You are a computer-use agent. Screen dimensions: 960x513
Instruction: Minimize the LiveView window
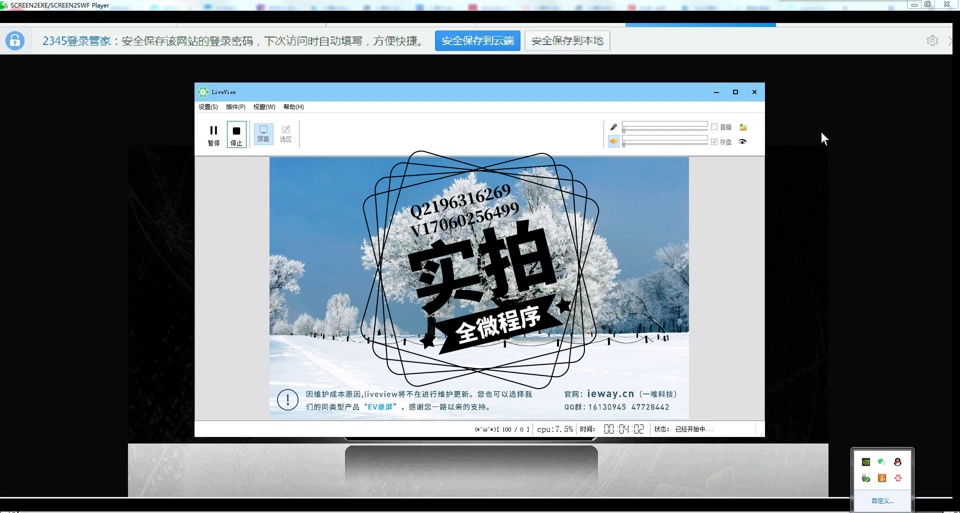coord(716,92)
